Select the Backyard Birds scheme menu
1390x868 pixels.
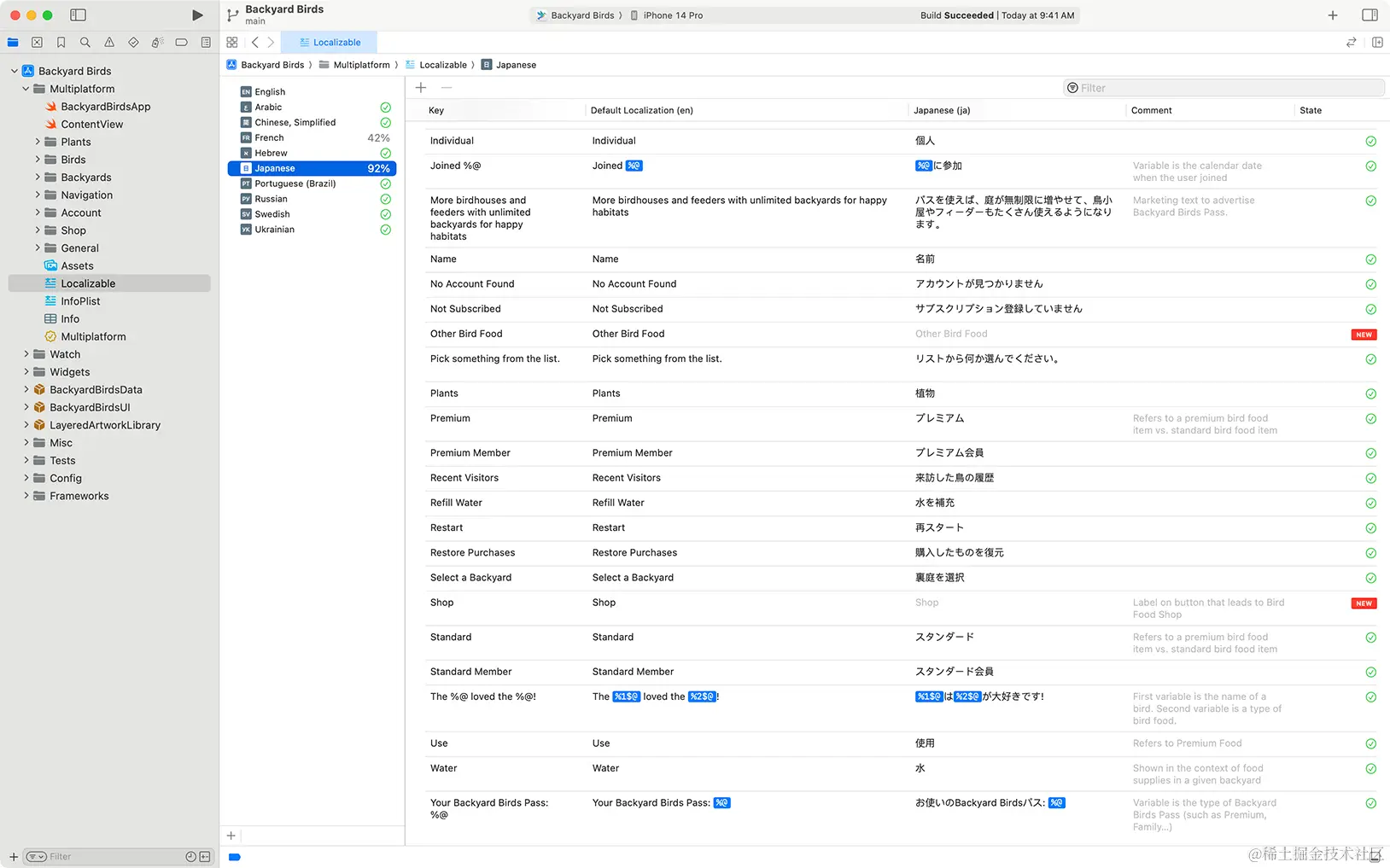coord(581,15)
